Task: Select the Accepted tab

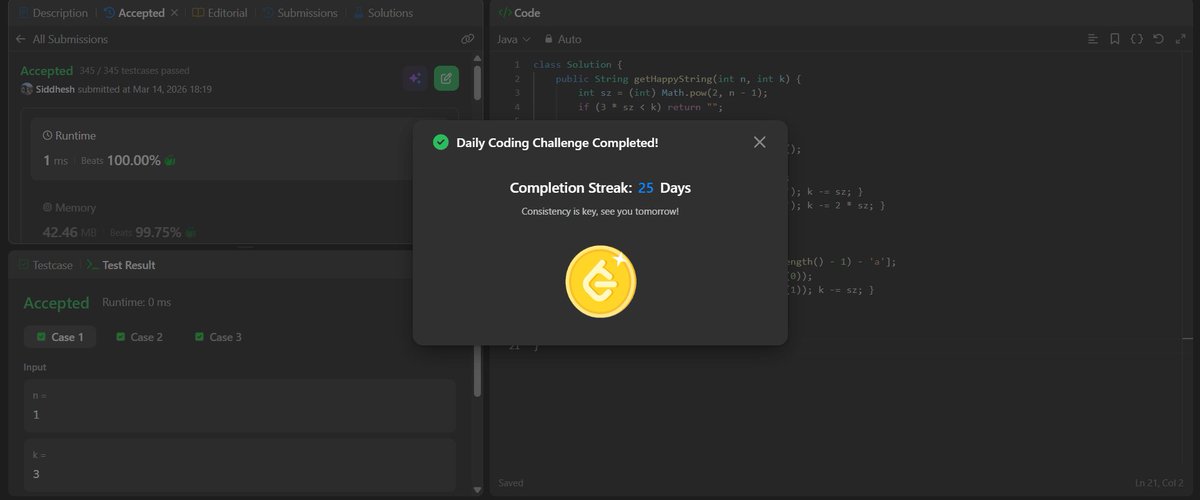Action: (134, 13)
